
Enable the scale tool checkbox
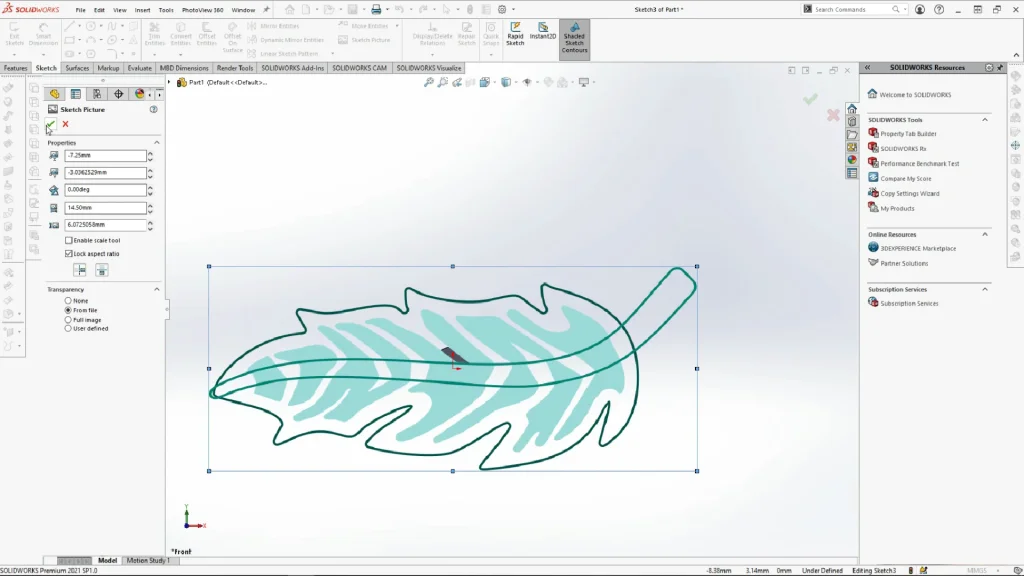point(69,240)
